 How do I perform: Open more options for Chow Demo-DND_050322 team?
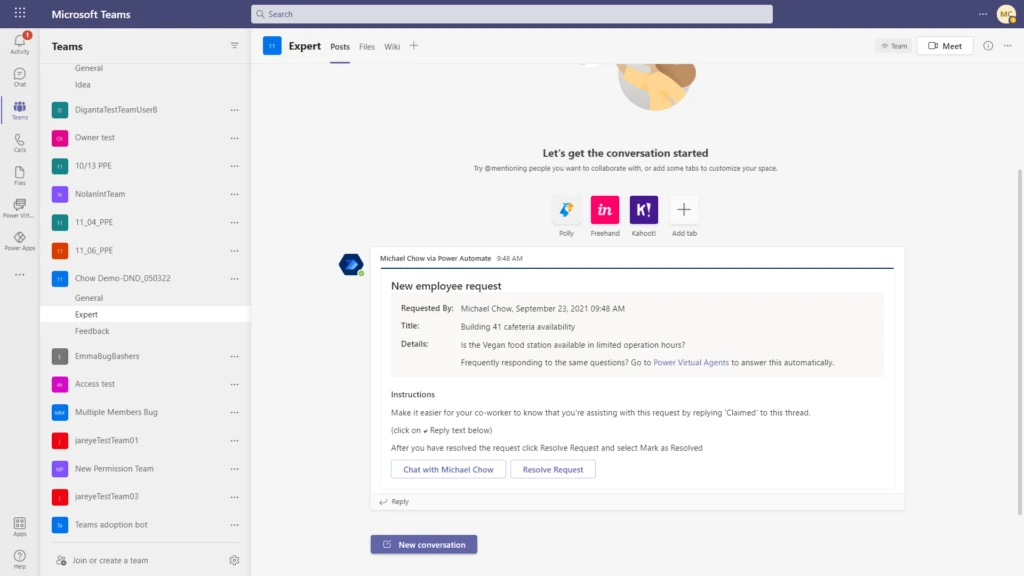point(233,279)
